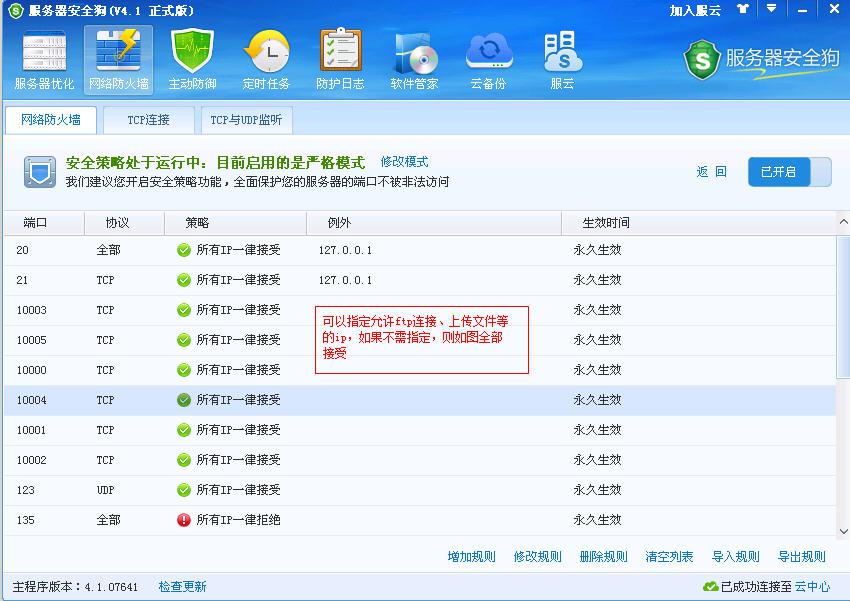Sort by the 端口 column header
Viewport: 850px width, 601px height.
click(44, 223)
